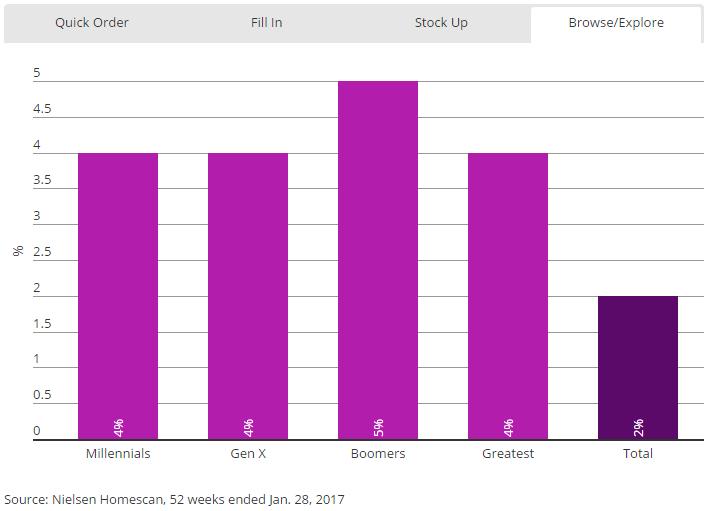Image resolution: width=708 pixels, height=511 pixels.
Task: Select the Stock Up tab
Action: click(x=441, y=23)
